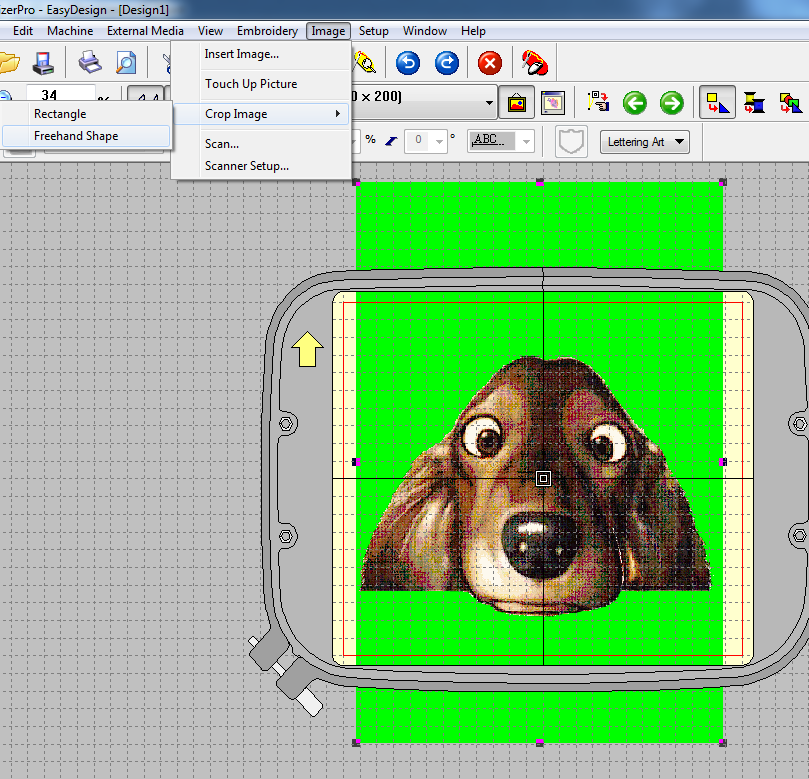Click the left-middle image resize handle
809x779 pixels.
pos(356,462)
